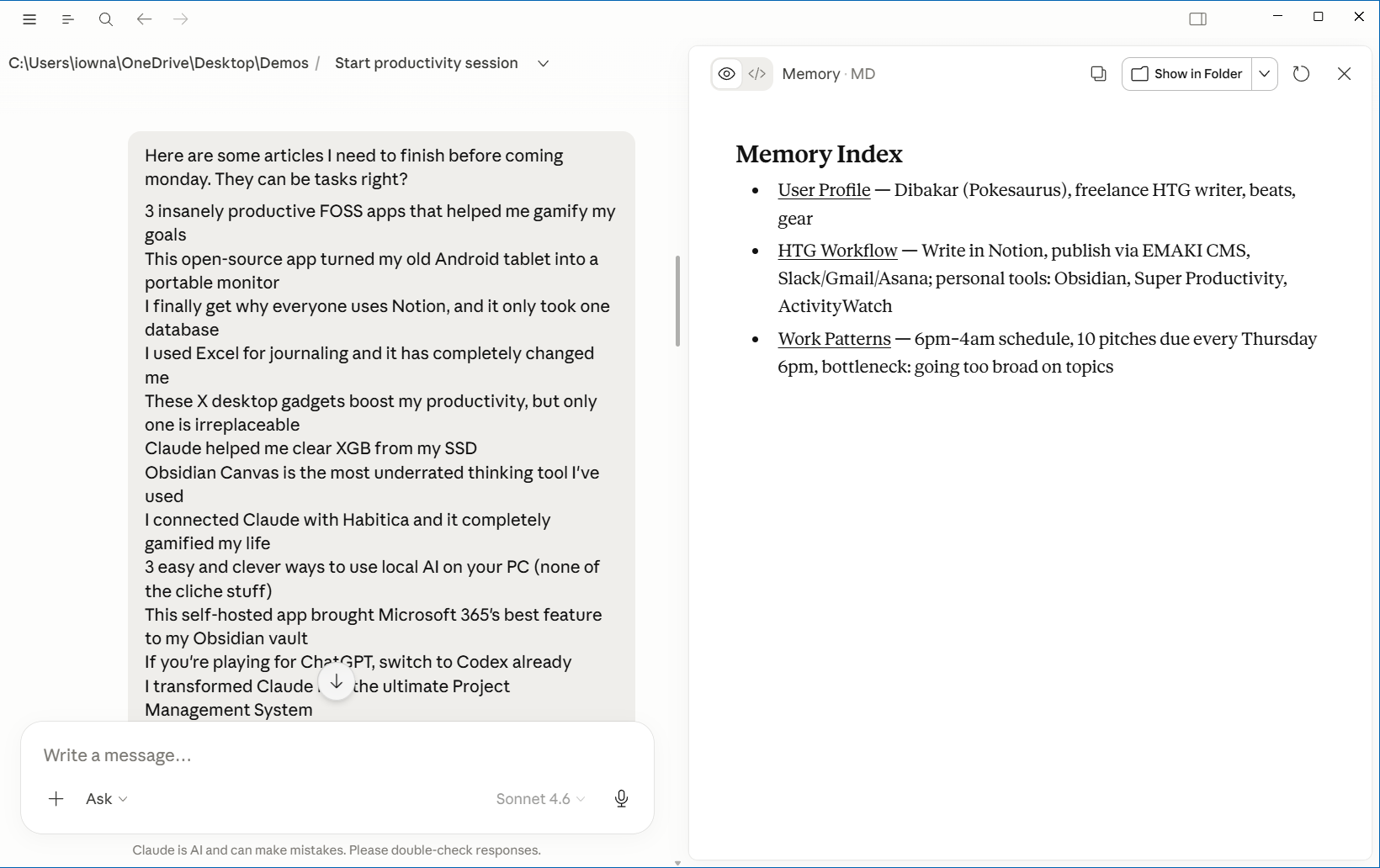Open HTG Workflow link
1380x868 pixels.
(x=837, y=251)
